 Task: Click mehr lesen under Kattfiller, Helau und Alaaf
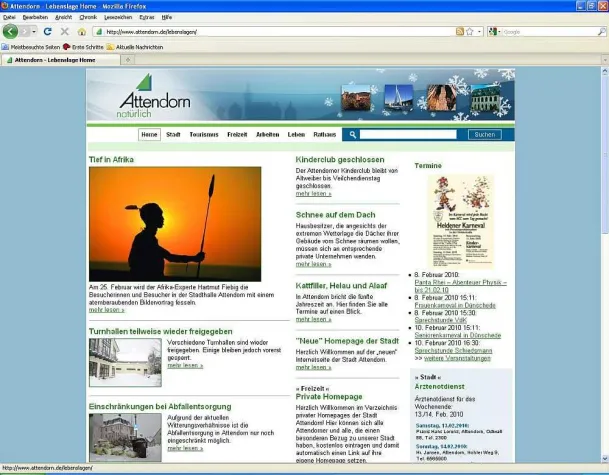point(313,319)
